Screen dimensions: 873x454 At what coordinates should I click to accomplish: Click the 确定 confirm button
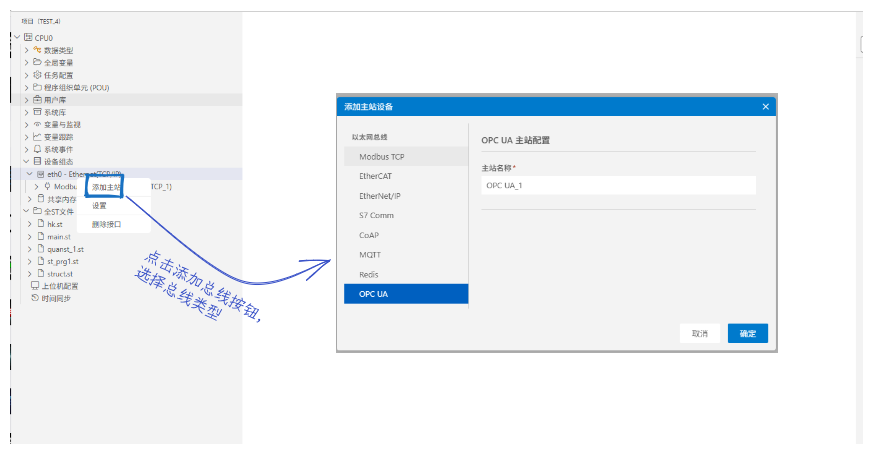(748, 333)
